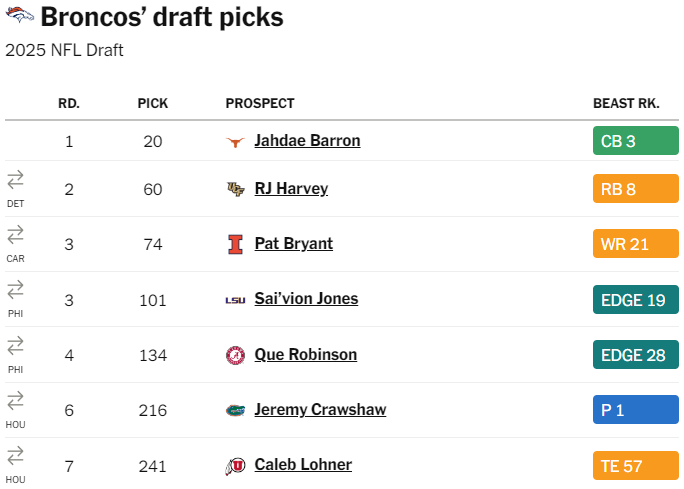This screenshot has width=684, height=489.
Task: Click the blue P 1 rank badge
Action: pos(636,410)
